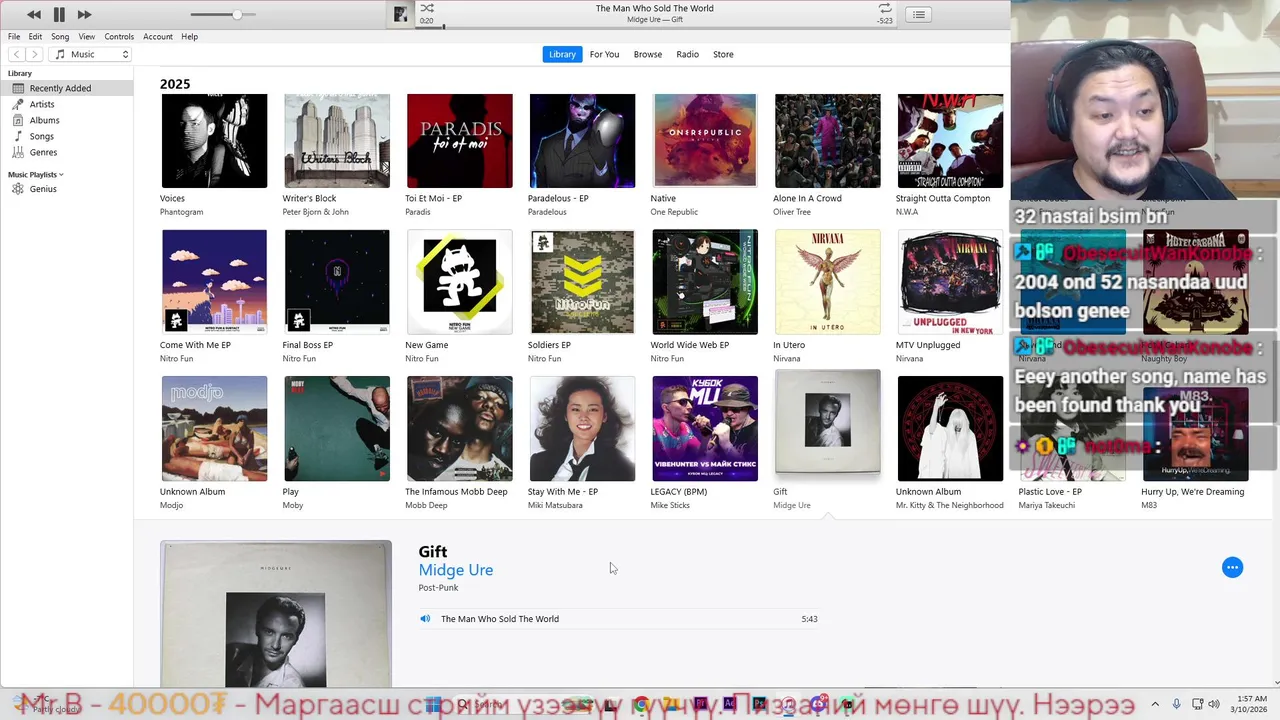Toggle repeat in the now playing bar

[885, 8]
